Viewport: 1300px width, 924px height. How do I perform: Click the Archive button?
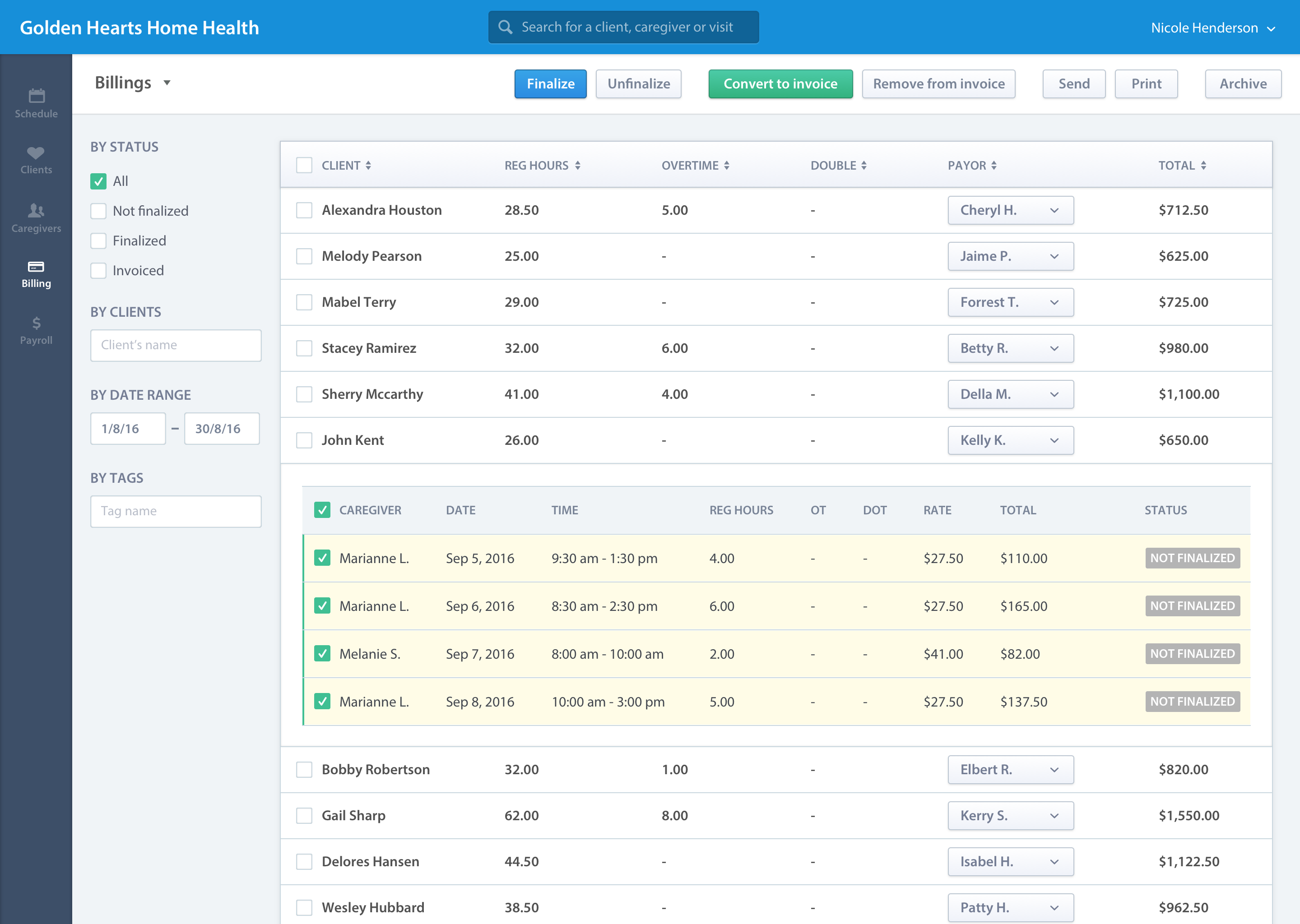(x=1243, y=83)
